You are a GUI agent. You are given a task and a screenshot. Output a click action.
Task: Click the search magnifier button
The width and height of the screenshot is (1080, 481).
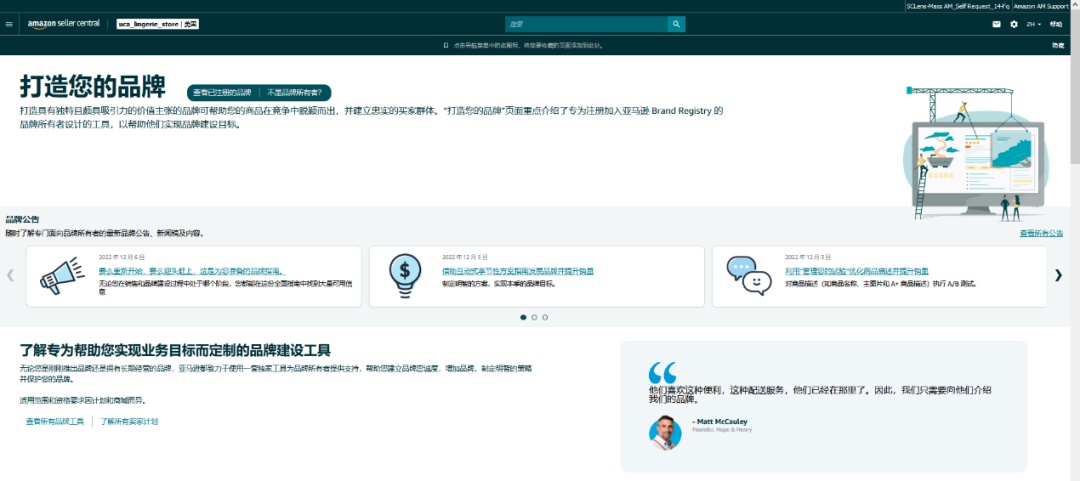click(x=676, y=24)
